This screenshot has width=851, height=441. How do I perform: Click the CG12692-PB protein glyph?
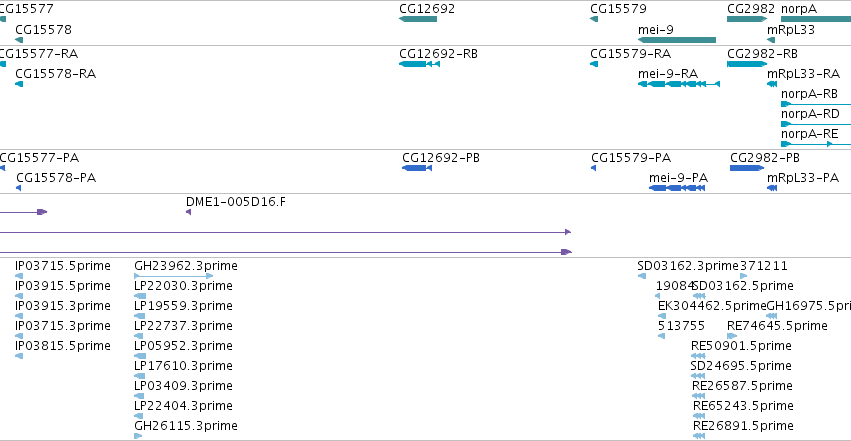pos(417,168)
